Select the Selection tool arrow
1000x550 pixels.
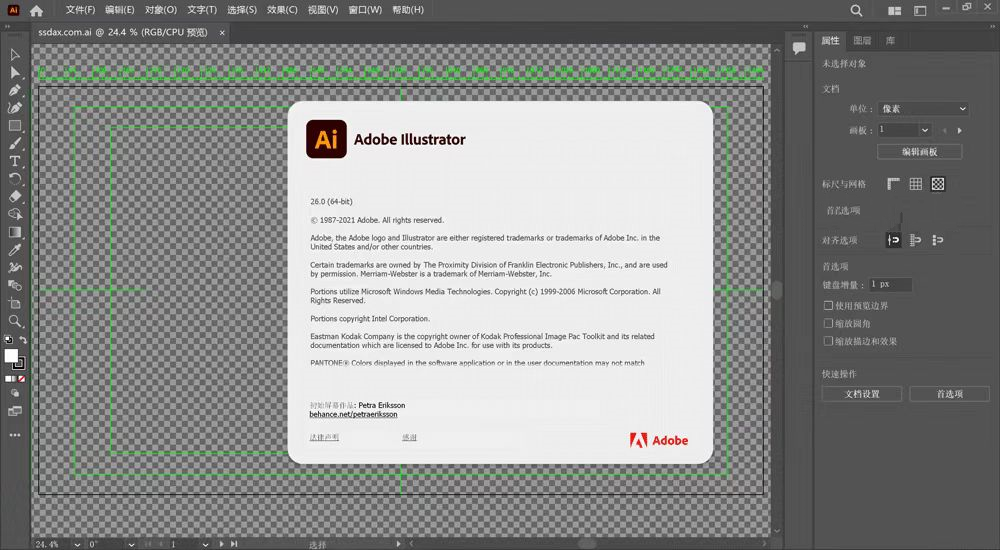click(15, 55)
